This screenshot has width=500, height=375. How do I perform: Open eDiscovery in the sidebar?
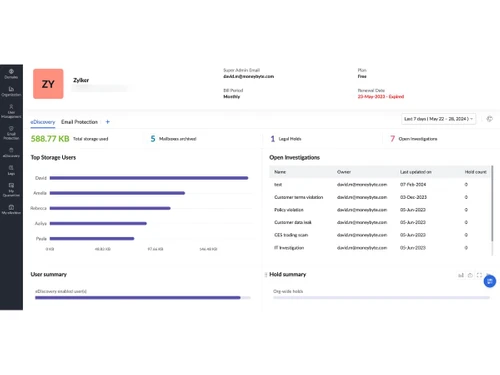tap(11, 152)
